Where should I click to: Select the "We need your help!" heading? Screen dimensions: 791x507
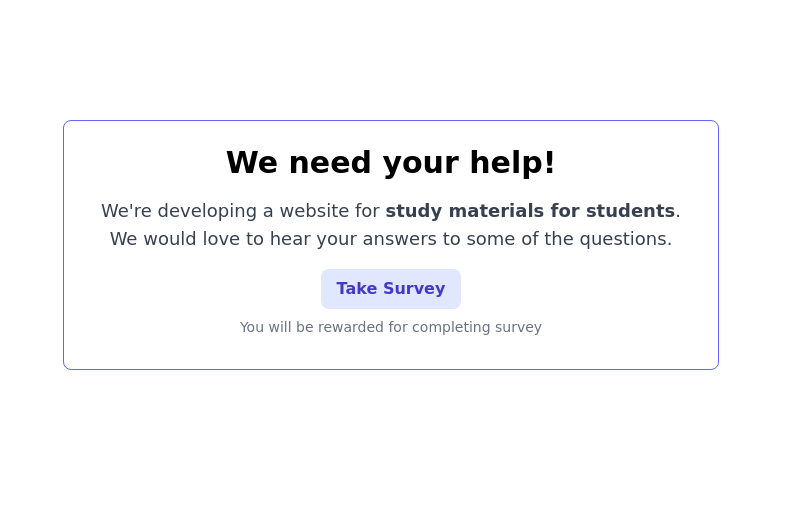pos(390,162)
